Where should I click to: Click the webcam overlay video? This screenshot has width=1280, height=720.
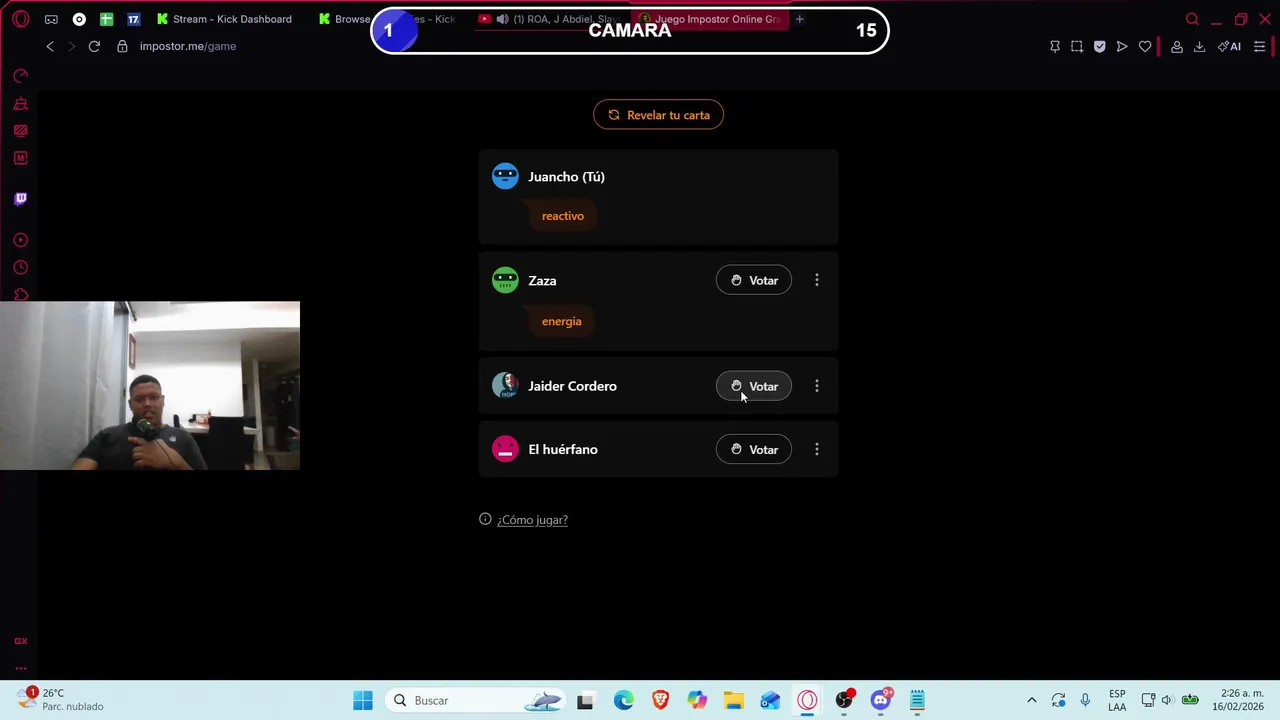coord(150,386)
